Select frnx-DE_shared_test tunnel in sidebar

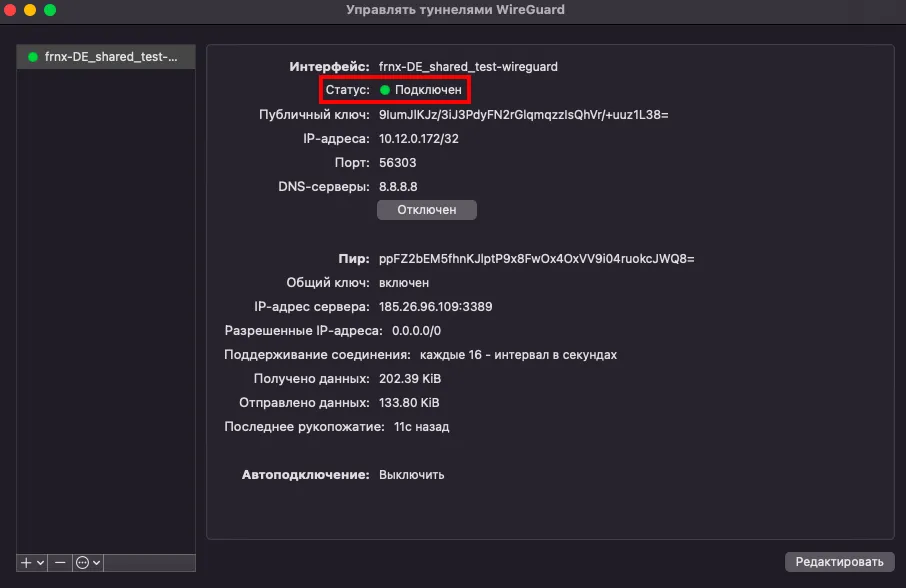pos(106,57)
